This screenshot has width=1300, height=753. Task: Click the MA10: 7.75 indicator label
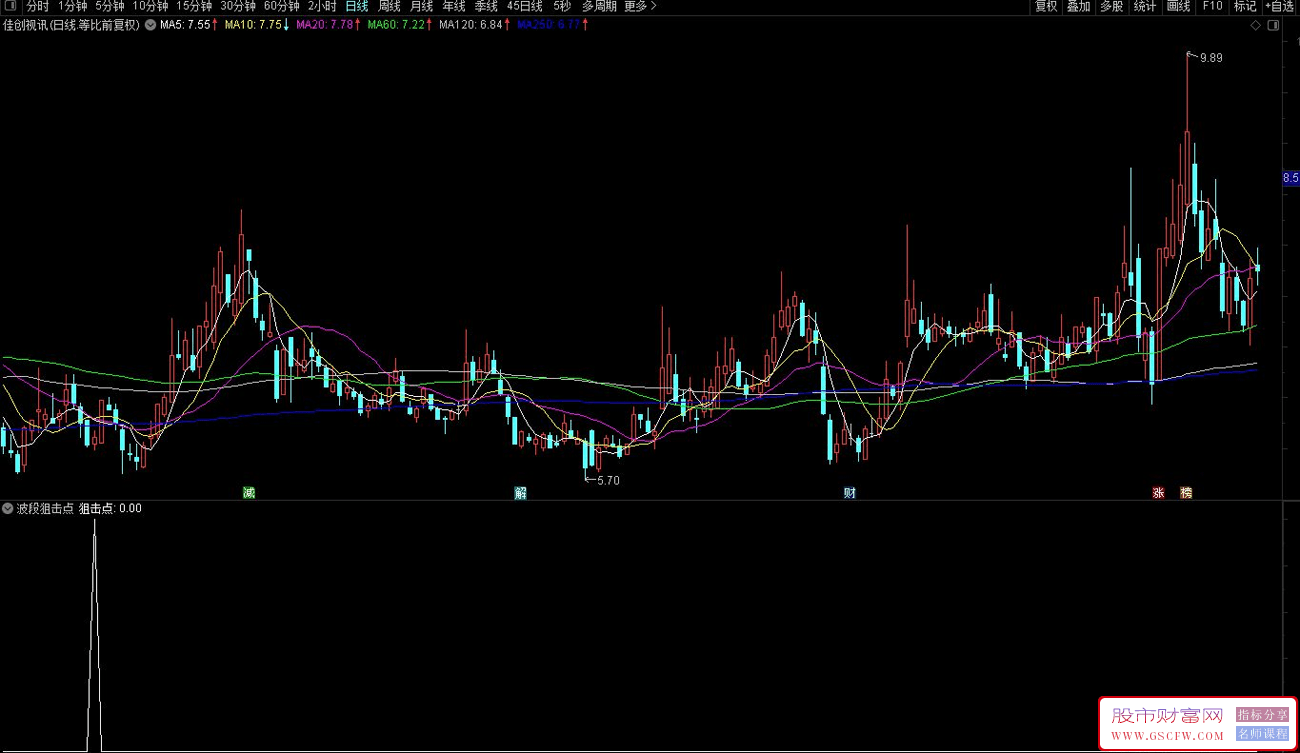(x=253, y=25)
